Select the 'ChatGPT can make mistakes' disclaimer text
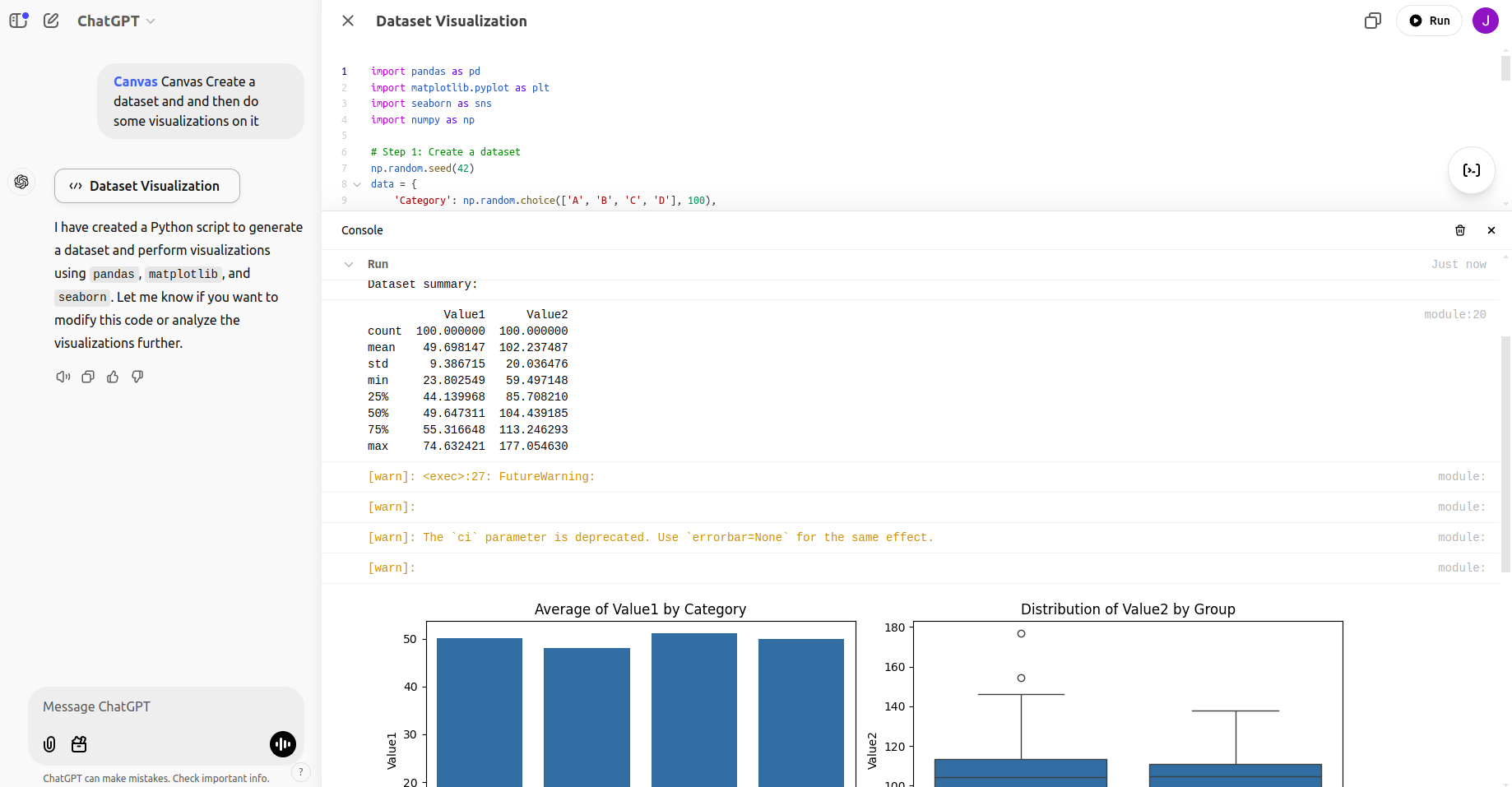1512x787 pixels. pos(156,779)
